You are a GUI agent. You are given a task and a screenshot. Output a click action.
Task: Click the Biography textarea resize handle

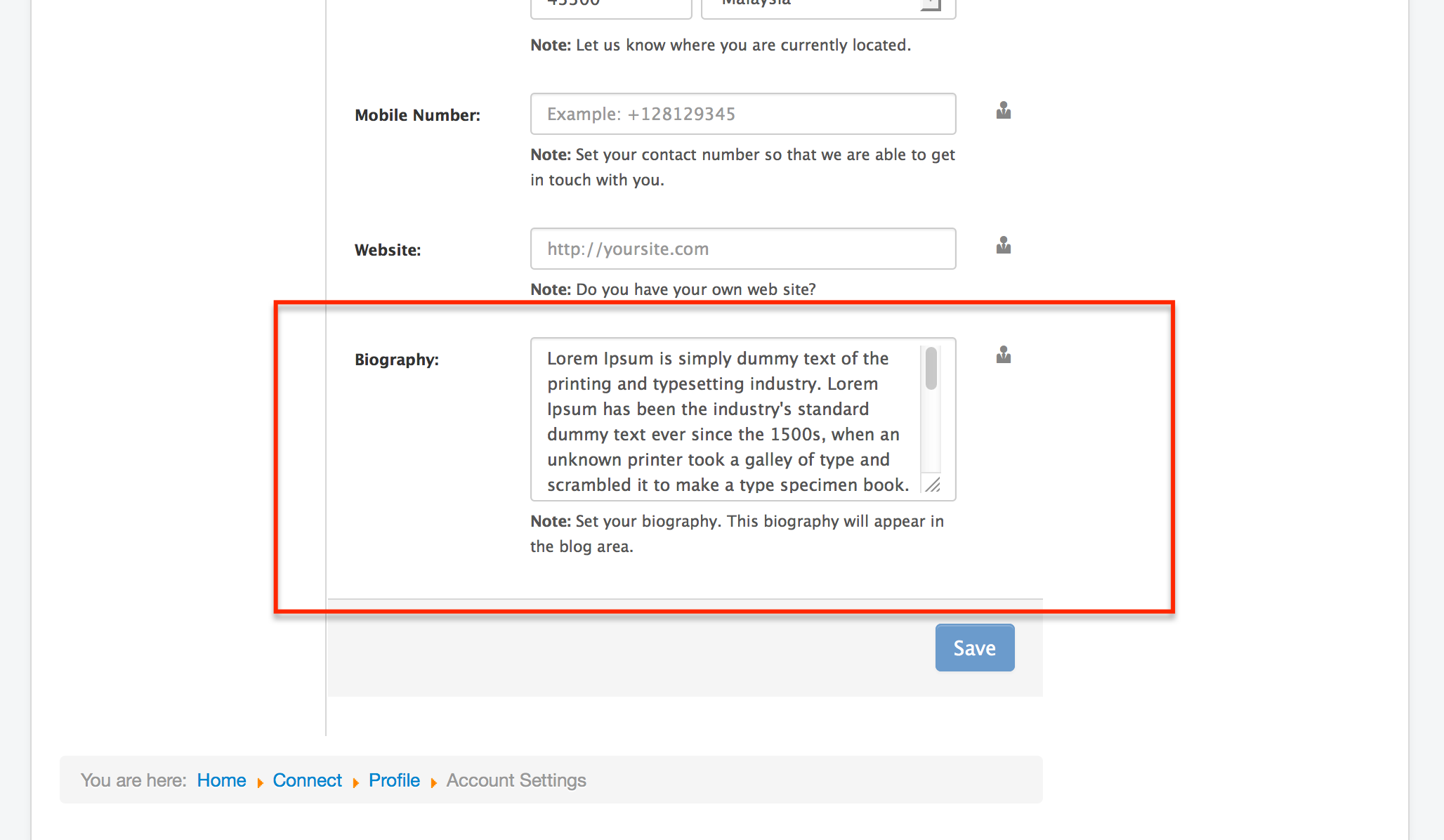(x=933, y=485)
